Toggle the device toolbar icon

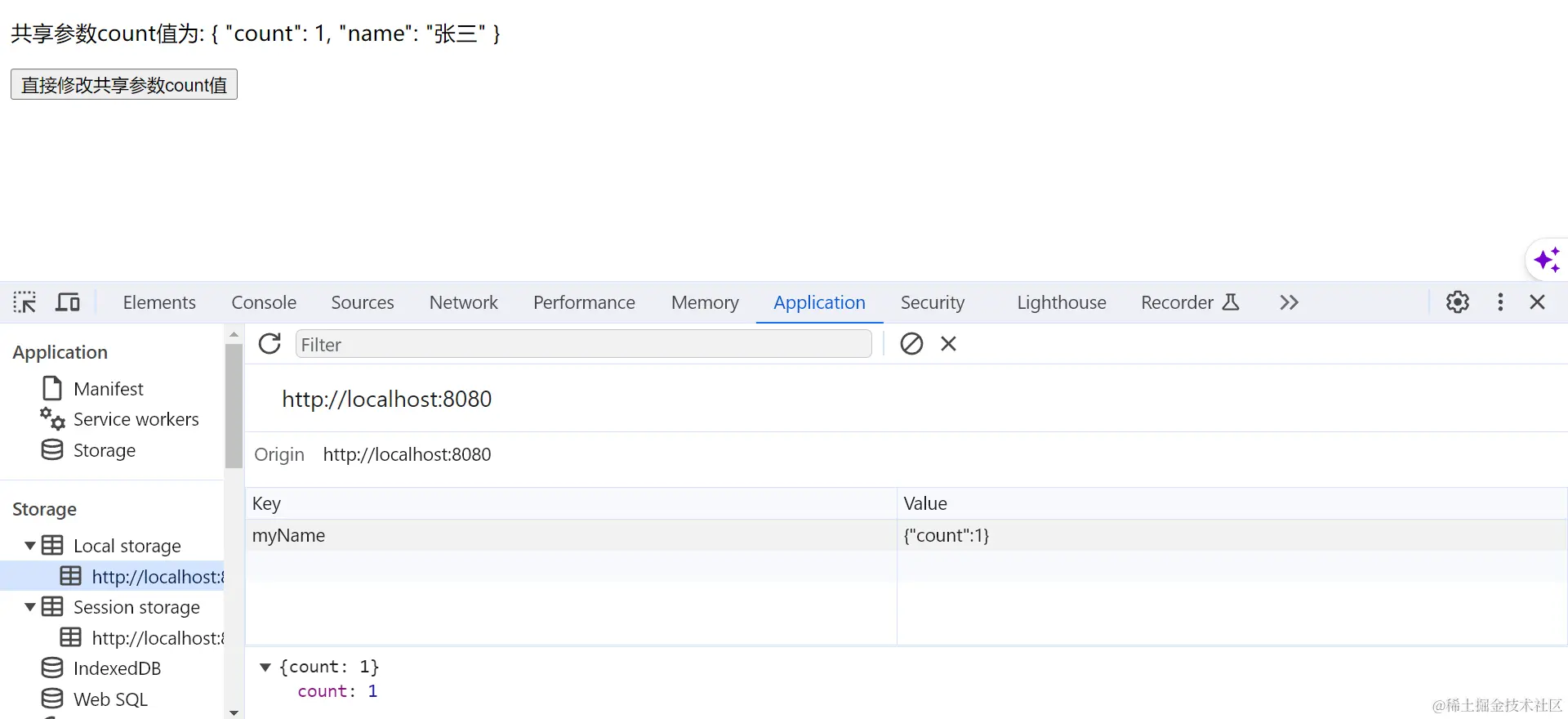point(68,302)
